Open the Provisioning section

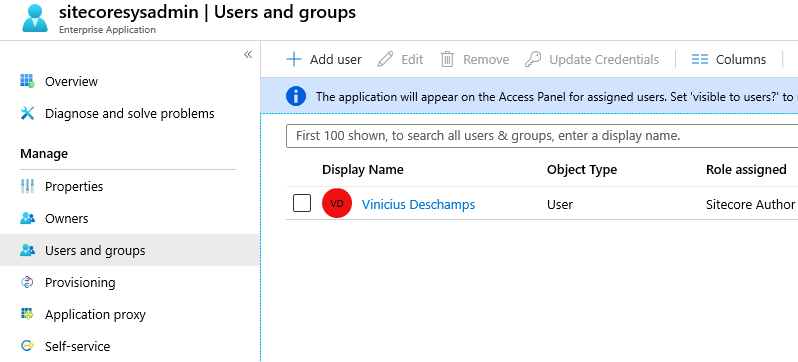tap(80, 283)
